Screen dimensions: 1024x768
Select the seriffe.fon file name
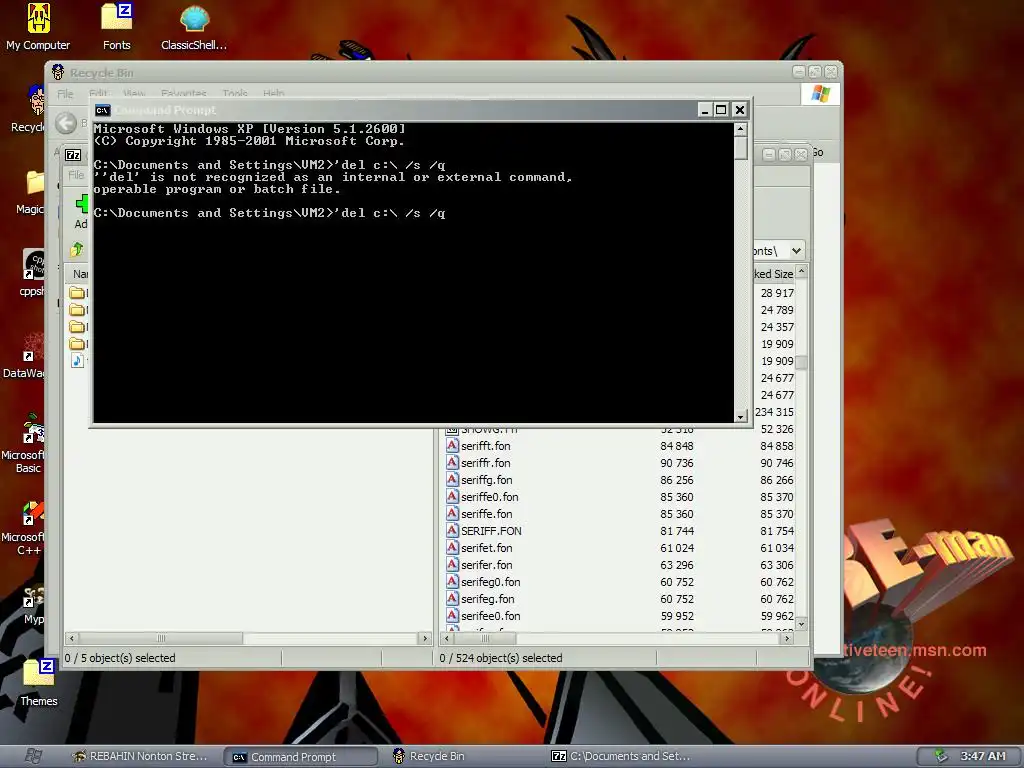487,513
